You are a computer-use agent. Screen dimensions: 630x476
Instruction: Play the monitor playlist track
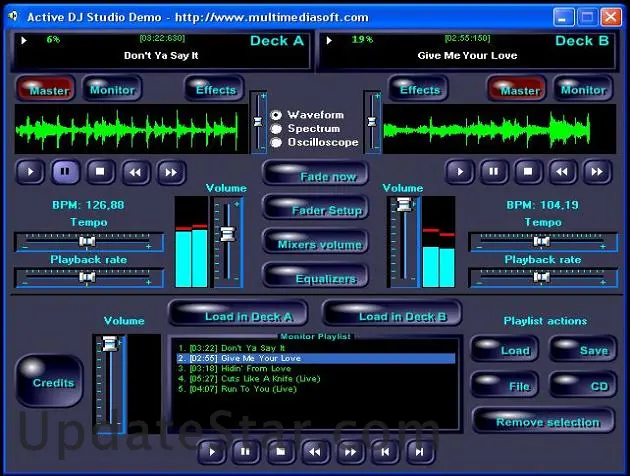212,452
